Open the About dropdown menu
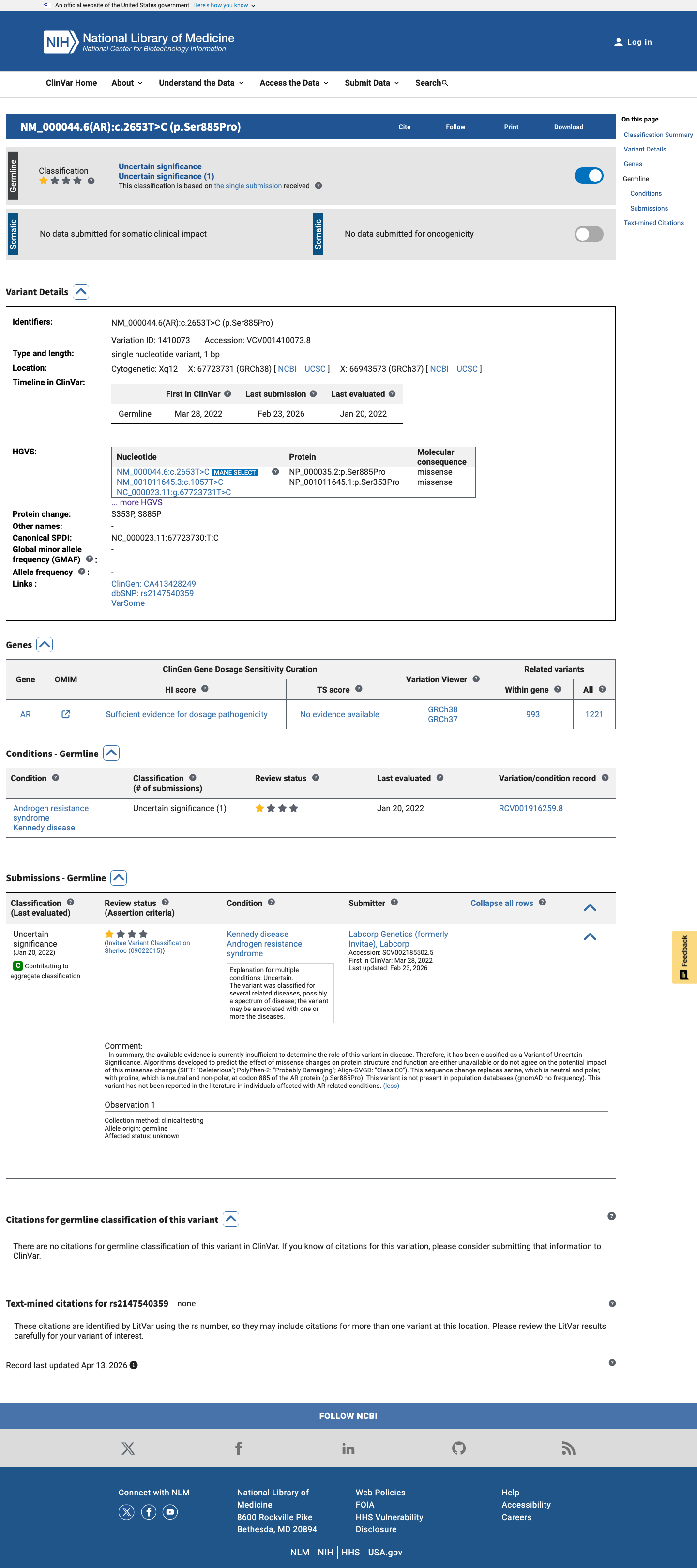 pos(127,83)
